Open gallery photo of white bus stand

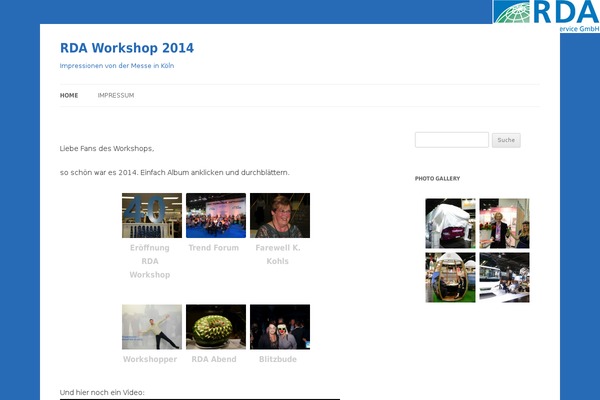(504, 278)
